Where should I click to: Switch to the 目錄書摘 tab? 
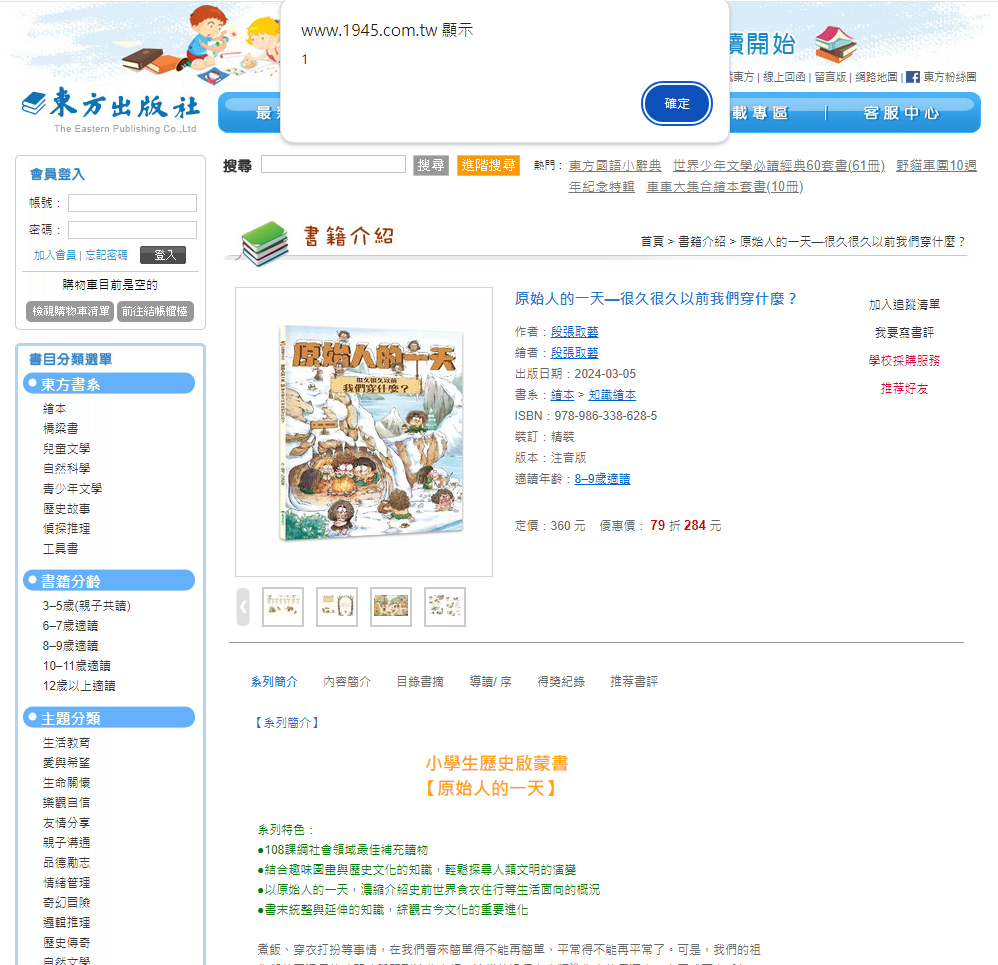(420, 682)
